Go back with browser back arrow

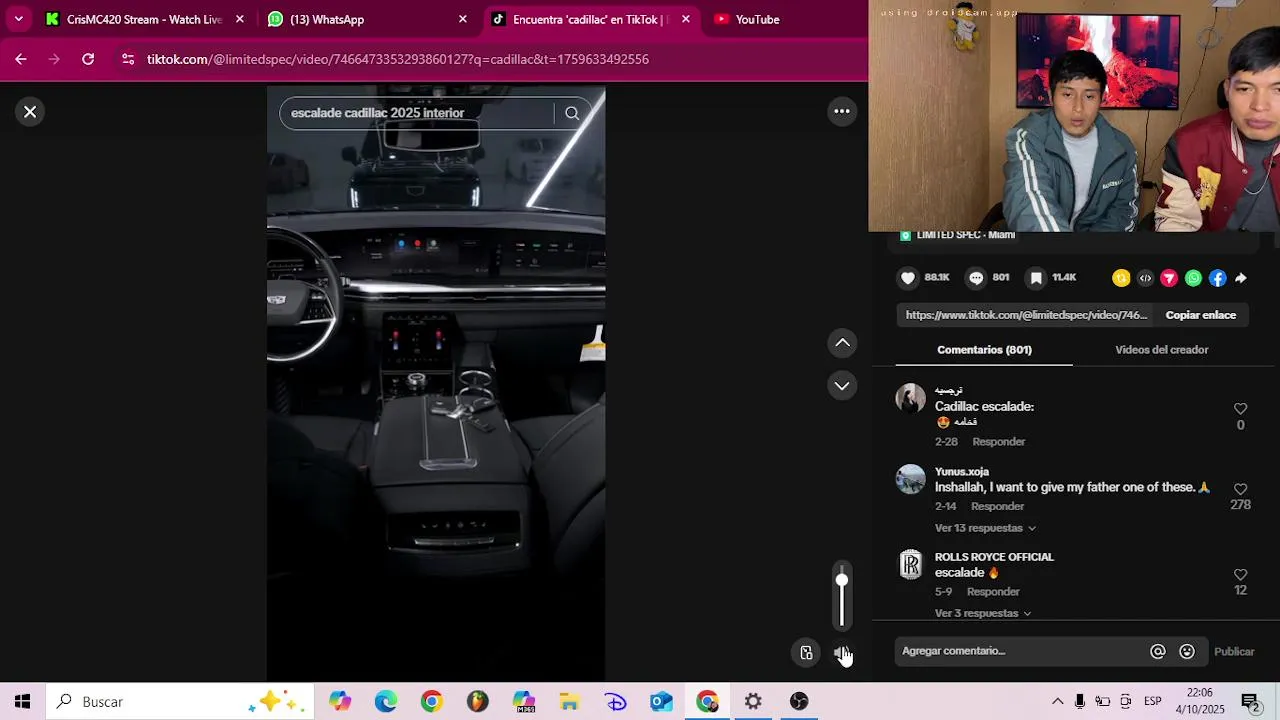21,59
